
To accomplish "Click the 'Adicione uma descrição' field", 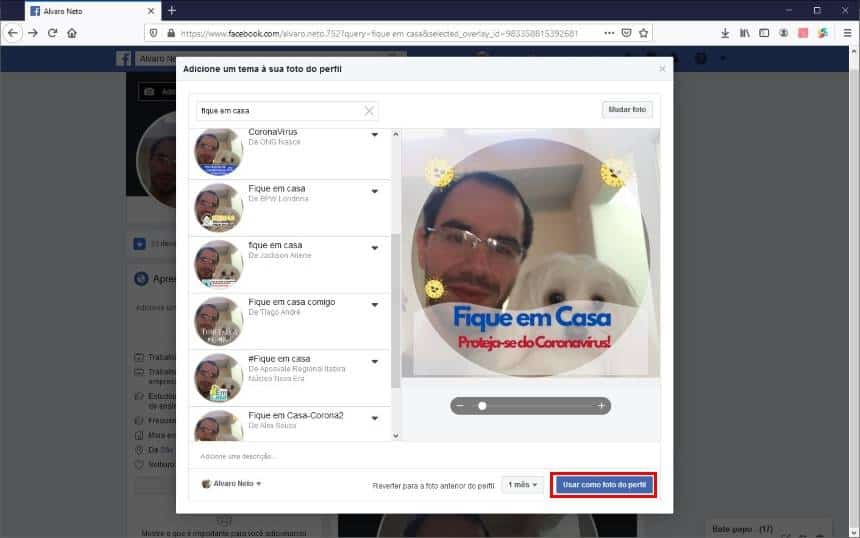I will [424, 456].
